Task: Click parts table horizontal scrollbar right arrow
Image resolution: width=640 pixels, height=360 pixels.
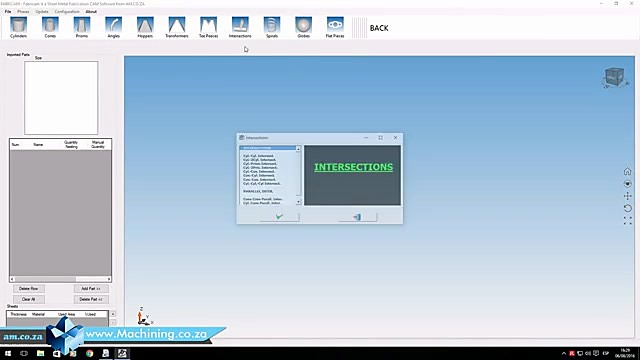Action: tap(109, 279)
